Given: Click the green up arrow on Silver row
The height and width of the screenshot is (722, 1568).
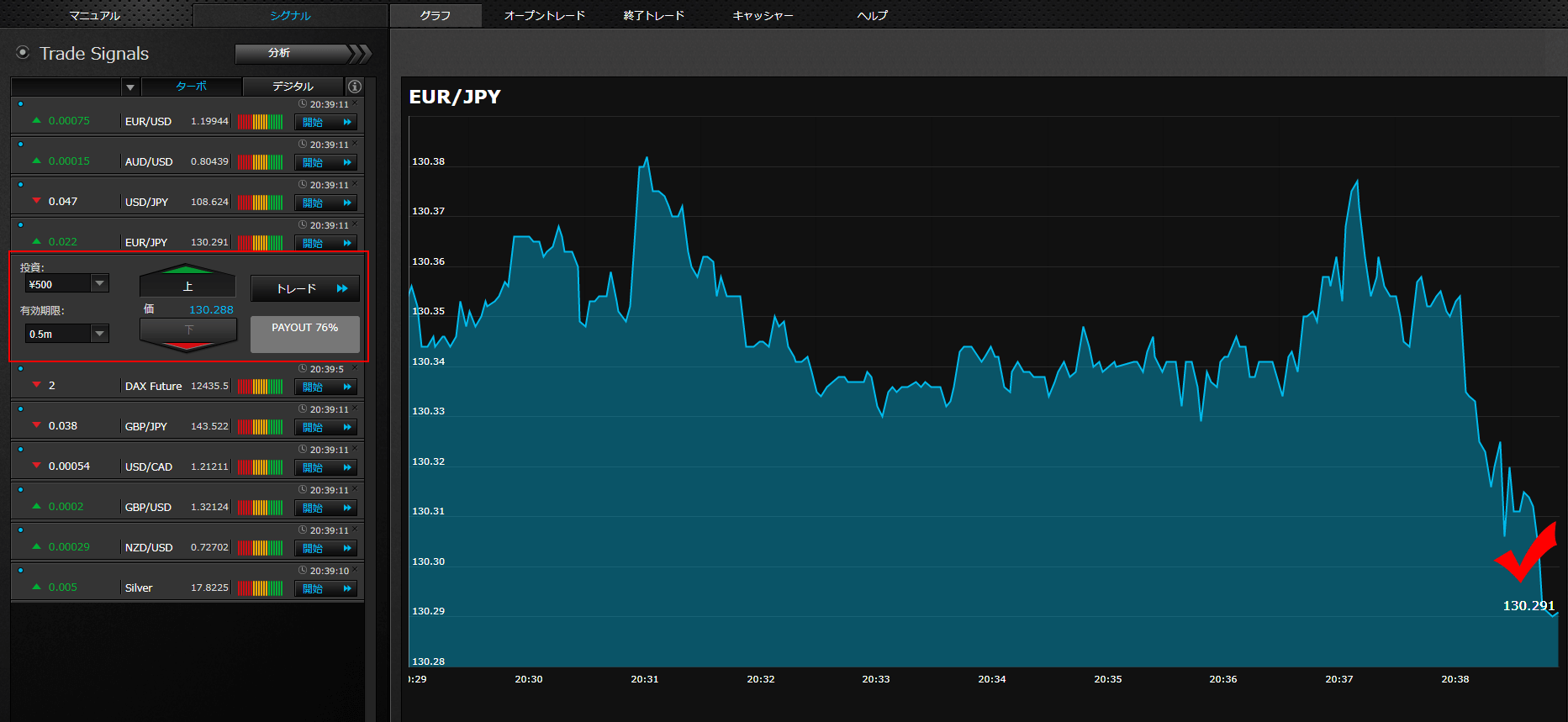Looking at the screenshot, I should pyautogui.click(x=36, y=587).
